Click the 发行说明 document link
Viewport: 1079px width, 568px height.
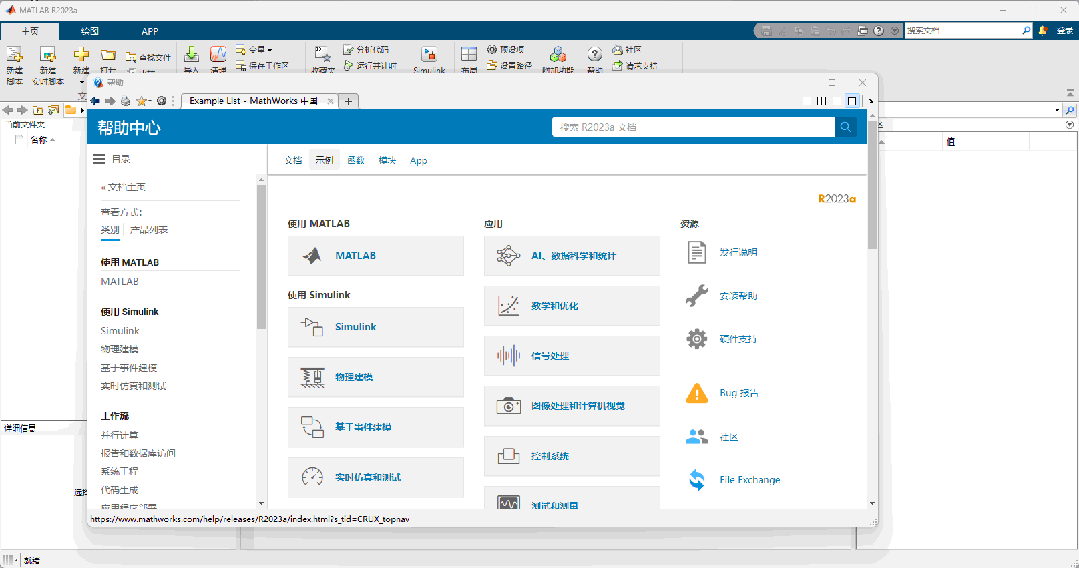pos(738,252)
